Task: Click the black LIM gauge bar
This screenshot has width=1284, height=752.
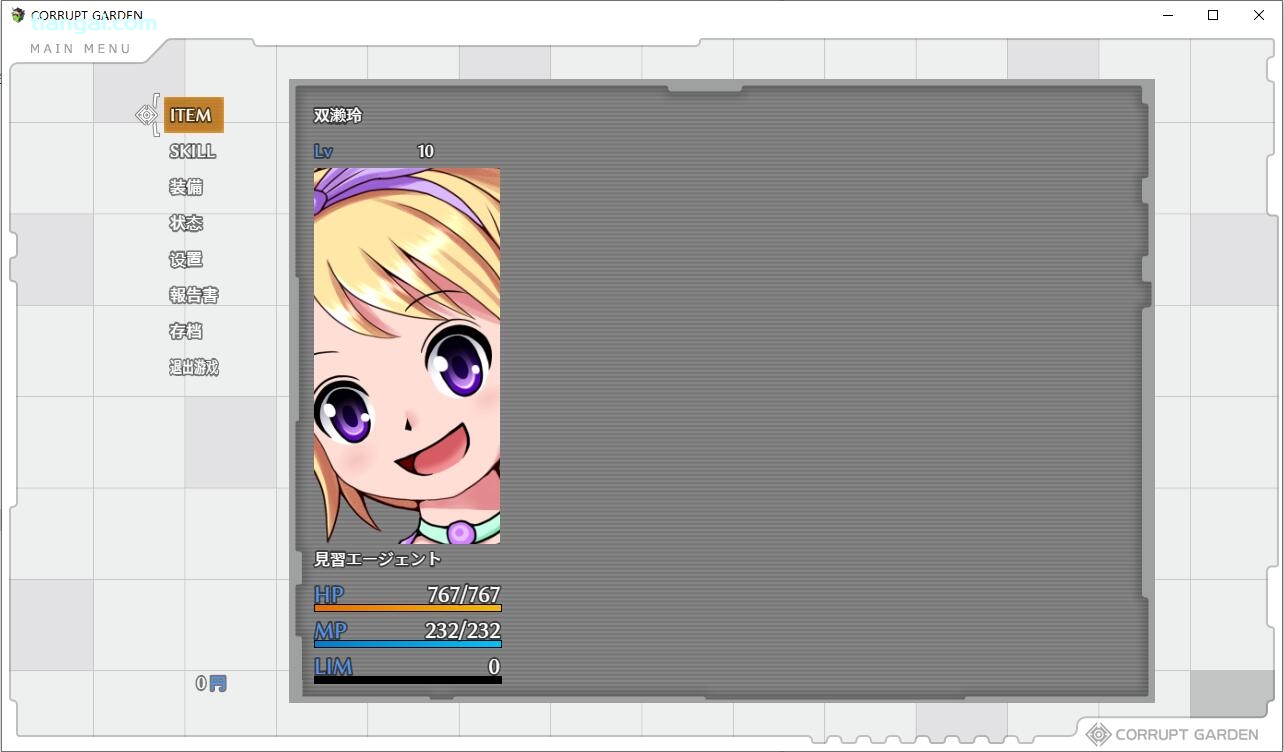Action: click(x=408, y=680)
